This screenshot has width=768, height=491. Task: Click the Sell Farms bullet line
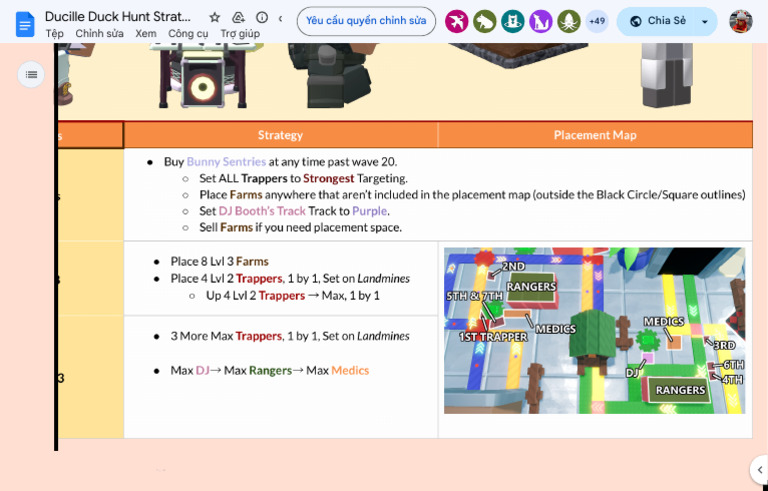(300, 227)
